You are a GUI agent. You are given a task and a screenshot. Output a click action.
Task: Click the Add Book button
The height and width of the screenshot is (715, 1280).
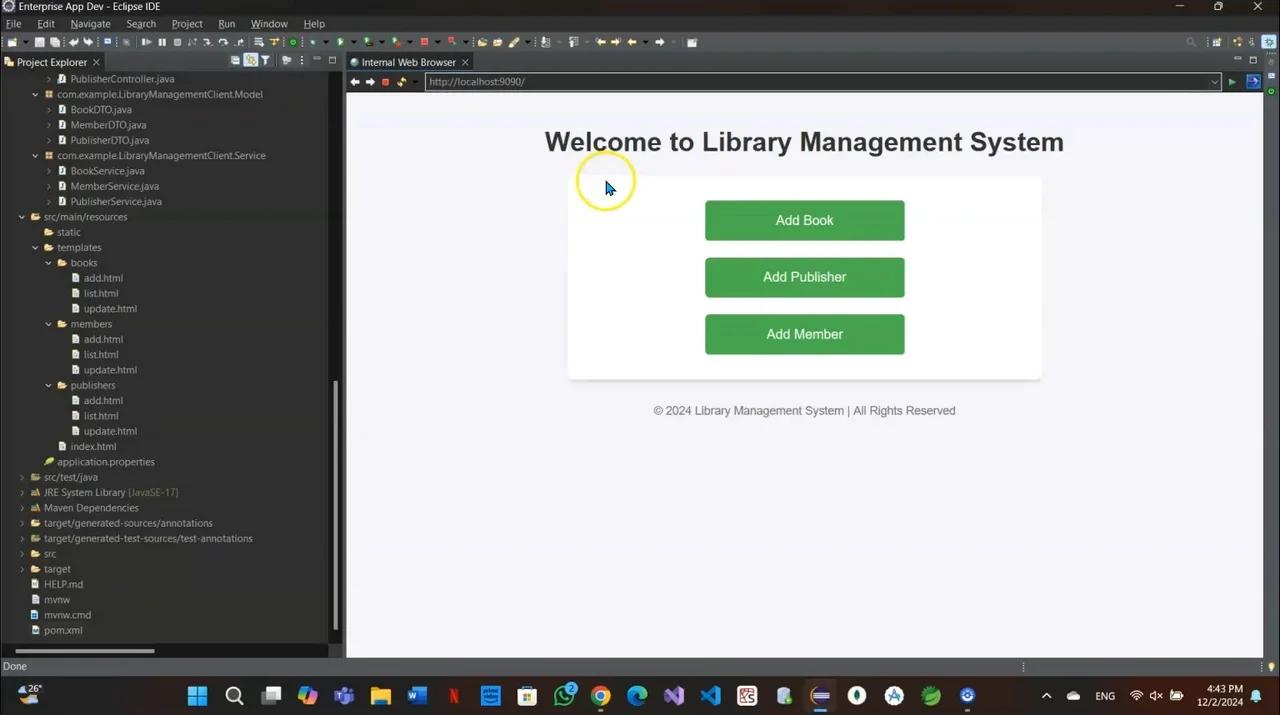(x=804, y=220)
